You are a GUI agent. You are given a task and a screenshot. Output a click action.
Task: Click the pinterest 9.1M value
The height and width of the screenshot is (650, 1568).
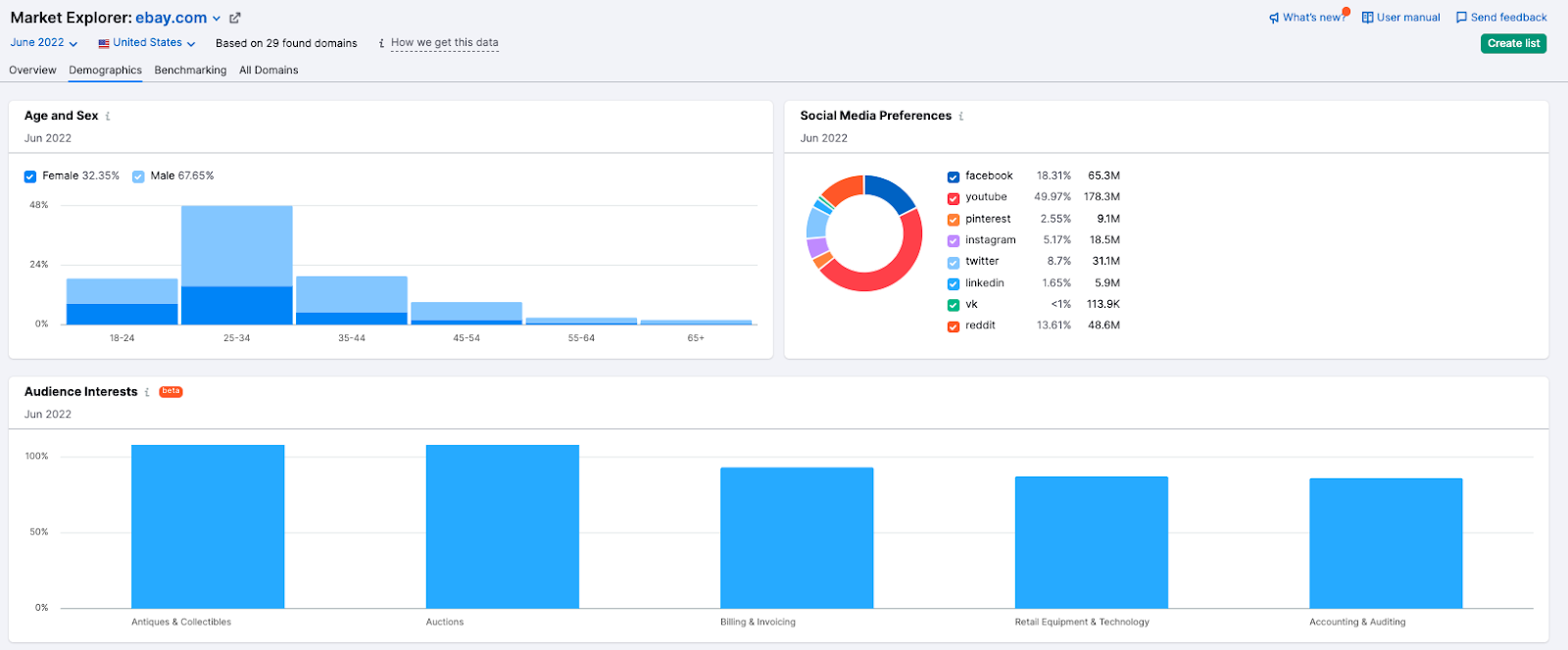point(1108,220)
